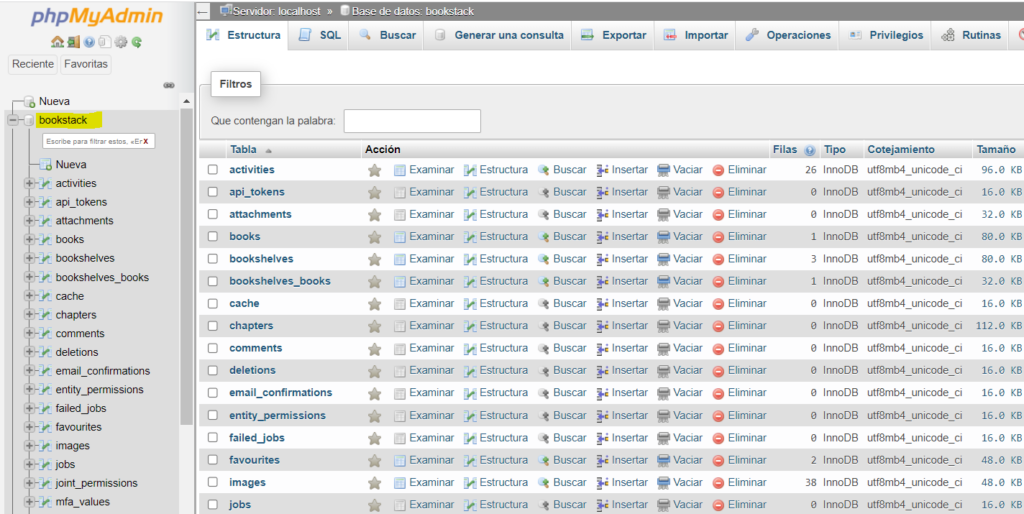Open bookstack database in sidebar
Viewport: 1024px width, 514px height.
(63, 120)
